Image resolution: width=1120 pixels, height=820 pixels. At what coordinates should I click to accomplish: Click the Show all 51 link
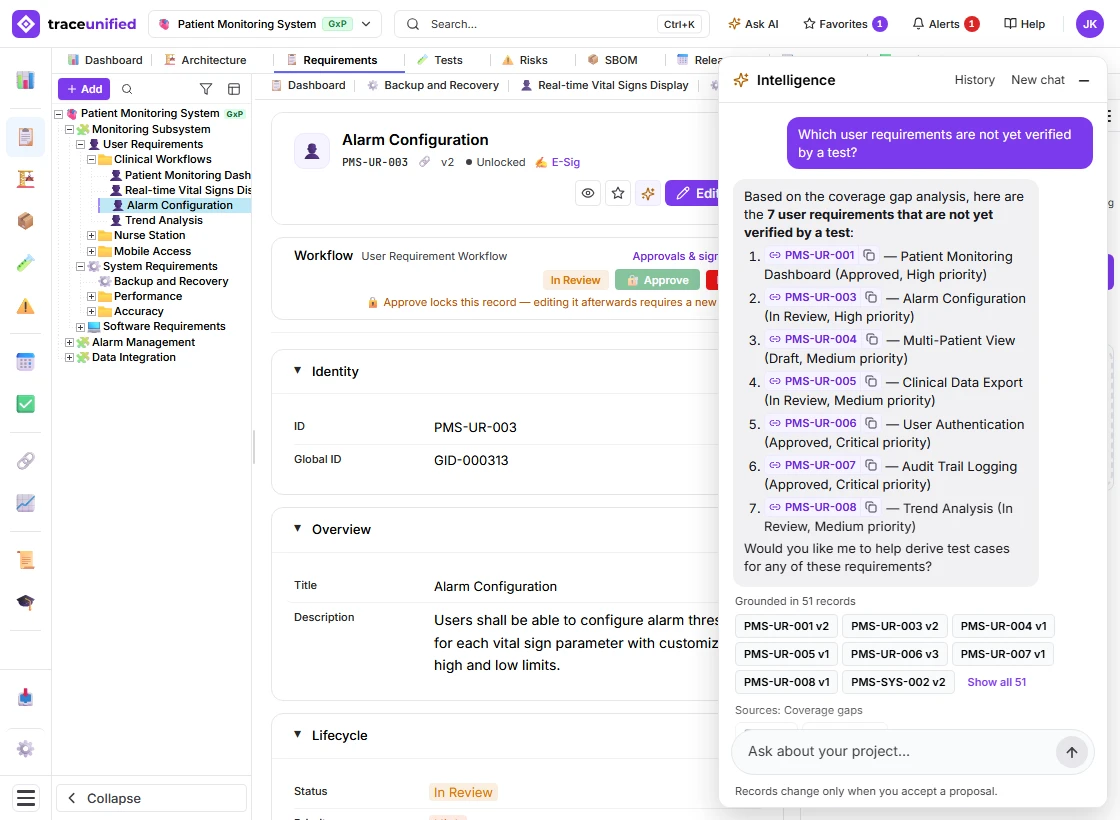996,682
